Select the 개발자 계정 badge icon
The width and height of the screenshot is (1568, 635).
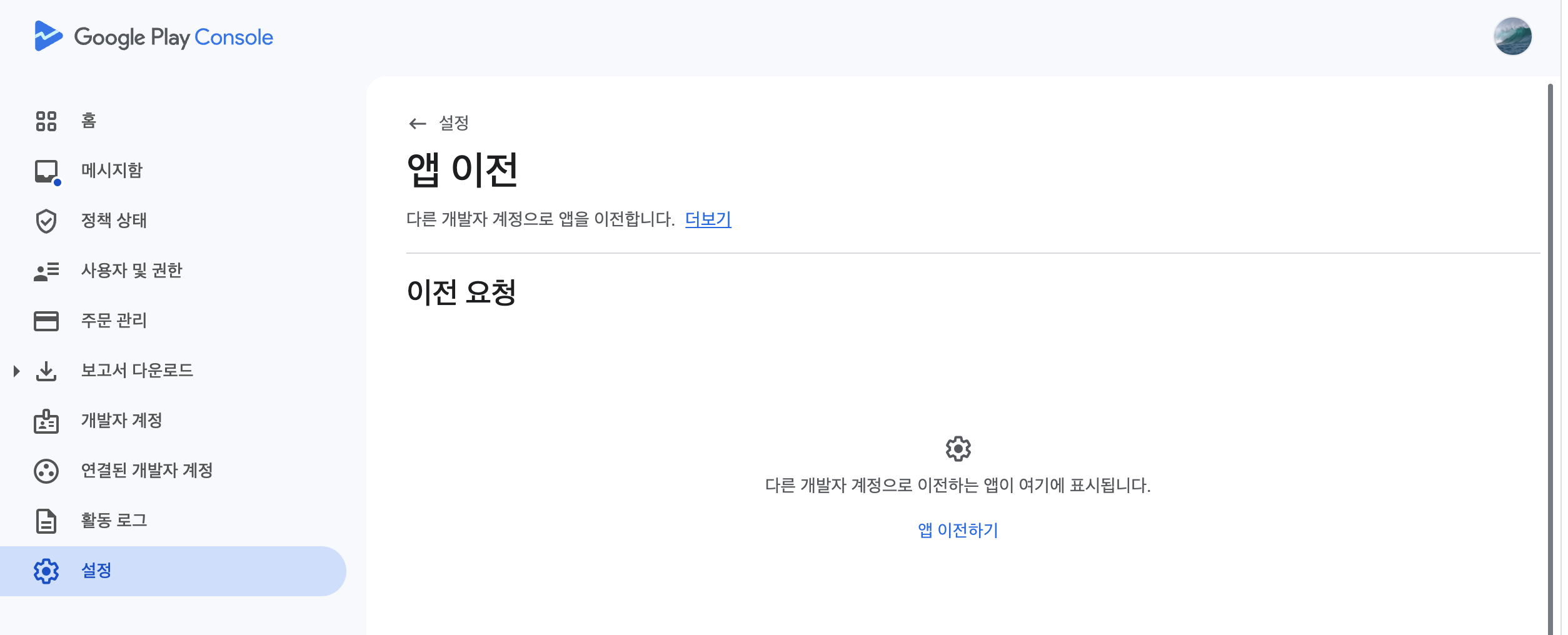pyautogui.click(x=46, y=420)
